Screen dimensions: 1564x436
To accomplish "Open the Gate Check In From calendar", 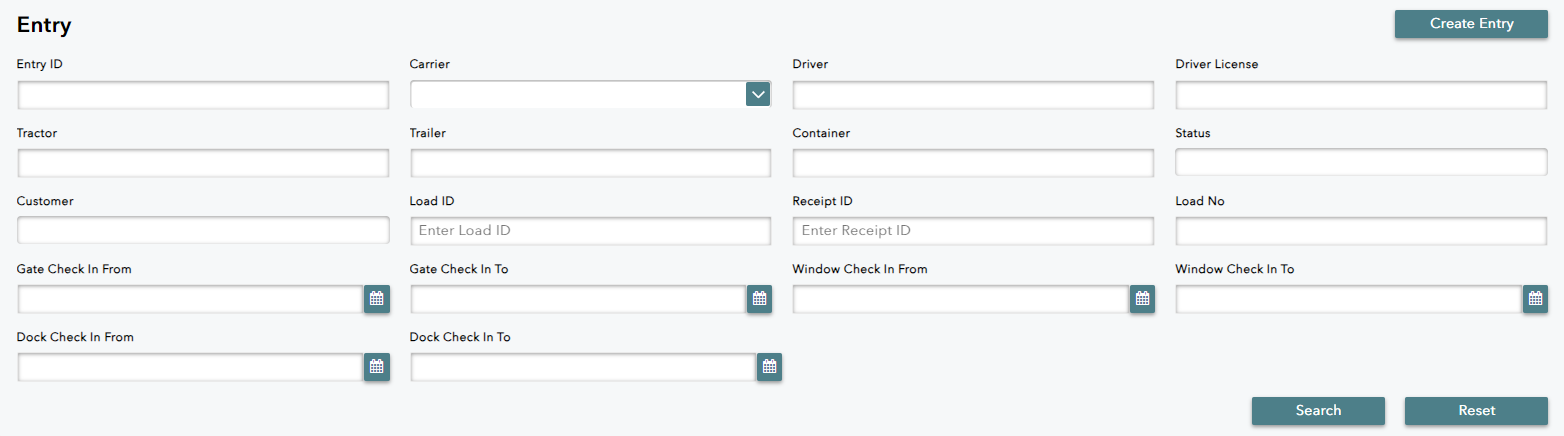I will tap(377, 299).
